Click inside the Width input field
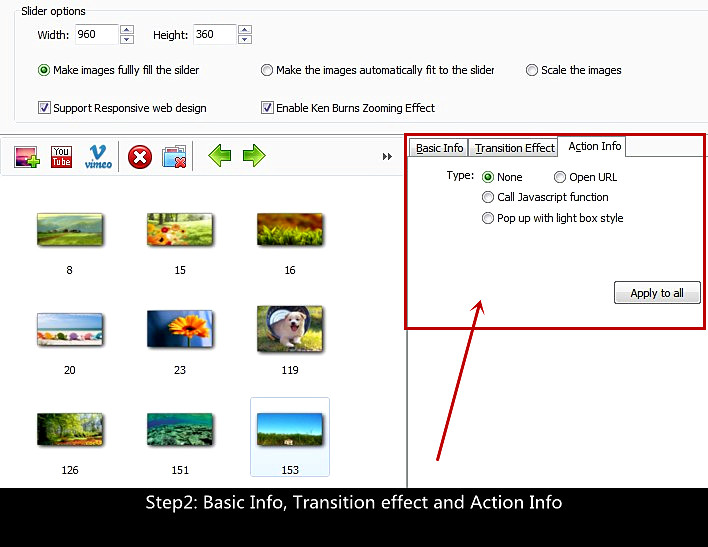The height and width of the screenshot is (547, 708). click(95, 35)
